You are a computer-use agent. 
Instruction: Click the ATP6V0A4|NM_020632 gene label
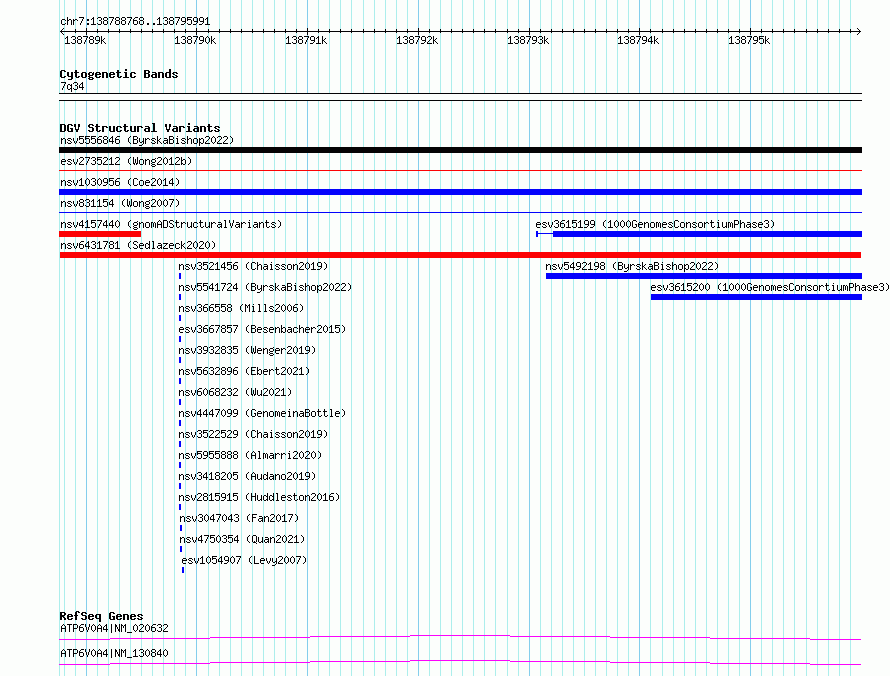tap(114, 628)
